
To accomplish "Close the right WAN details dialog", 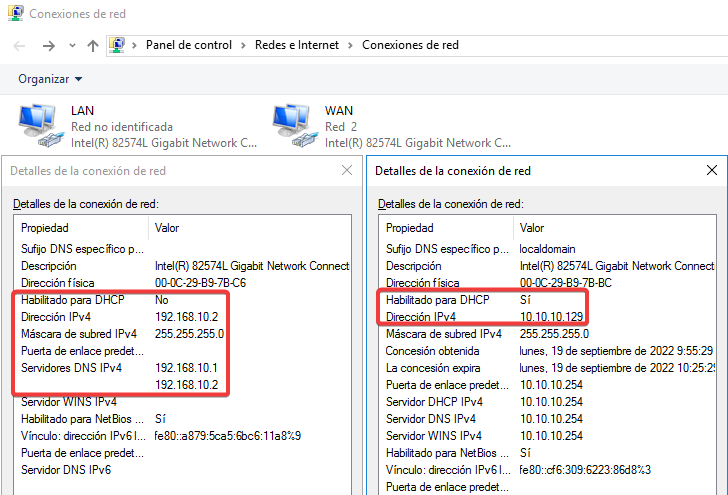I will tap(711, 170).
